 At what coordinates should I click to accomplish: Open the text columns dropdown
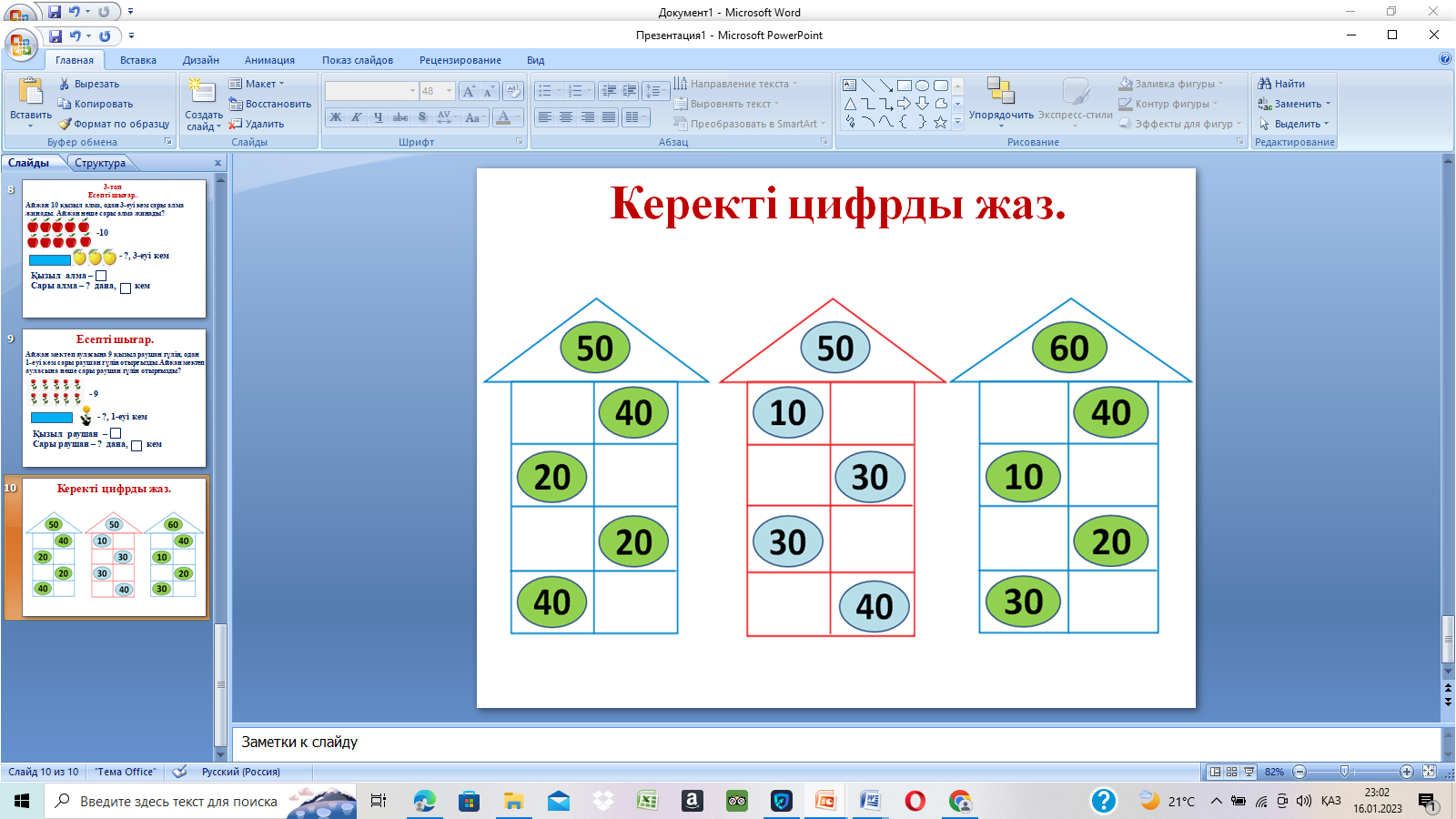click(636, 117)
